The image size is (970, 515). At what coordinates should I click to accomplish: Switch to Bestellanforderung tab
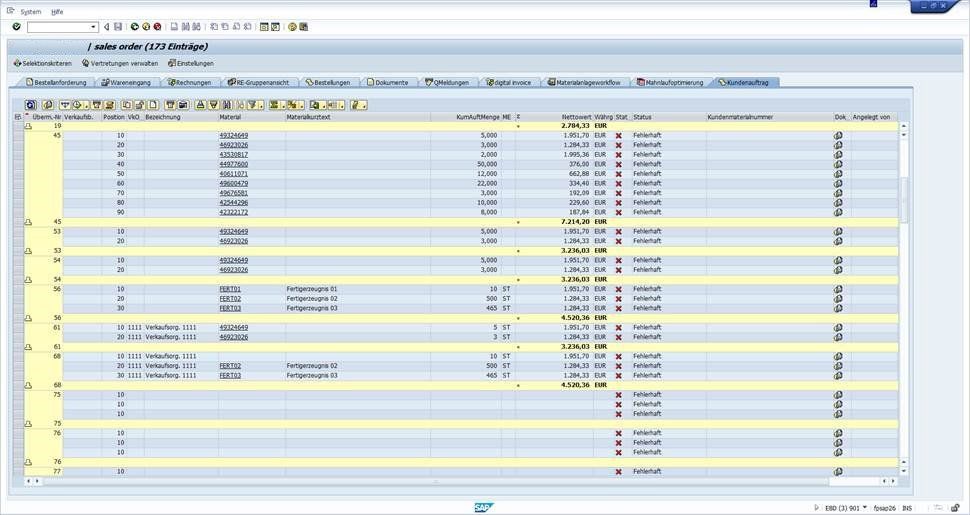tap(56, 82)
